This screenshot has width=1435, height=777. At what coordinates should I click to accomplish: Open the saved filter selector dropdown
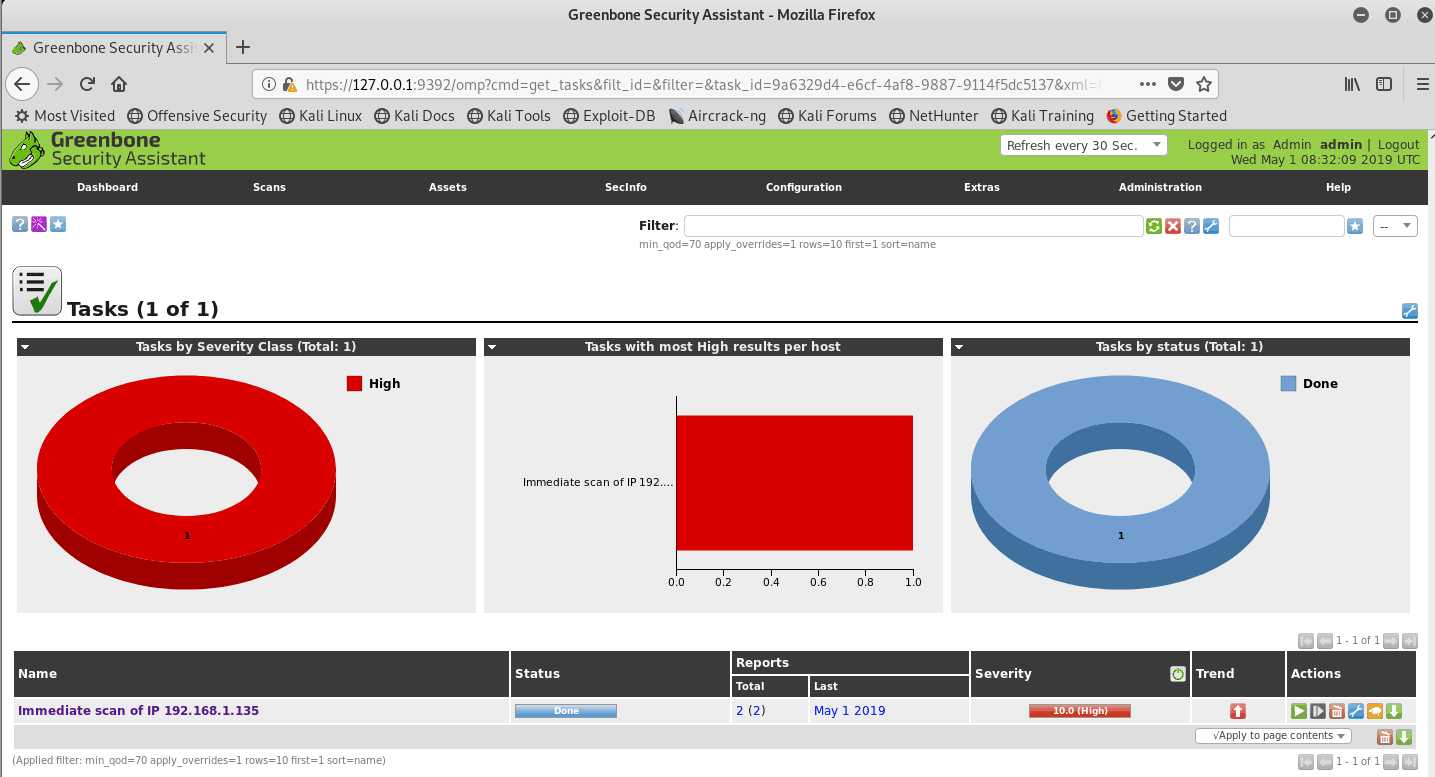pyautogui.click(x=1395, y=226)
